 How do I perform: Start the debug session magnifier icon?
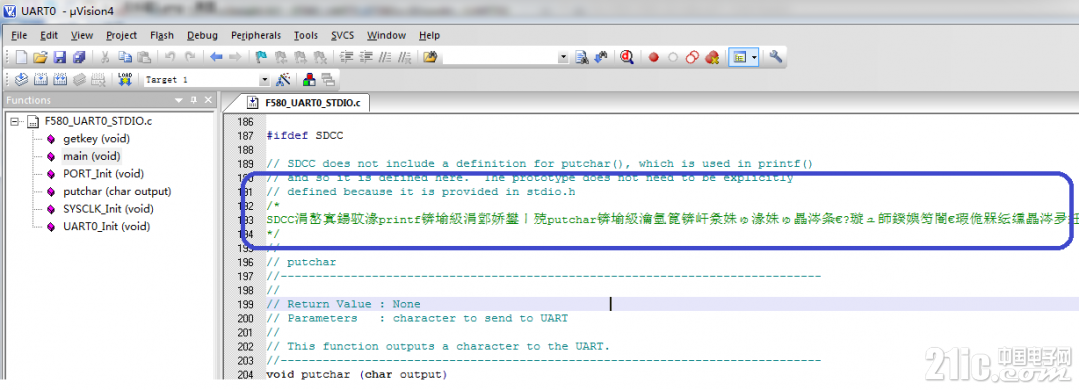coord(626,57)
